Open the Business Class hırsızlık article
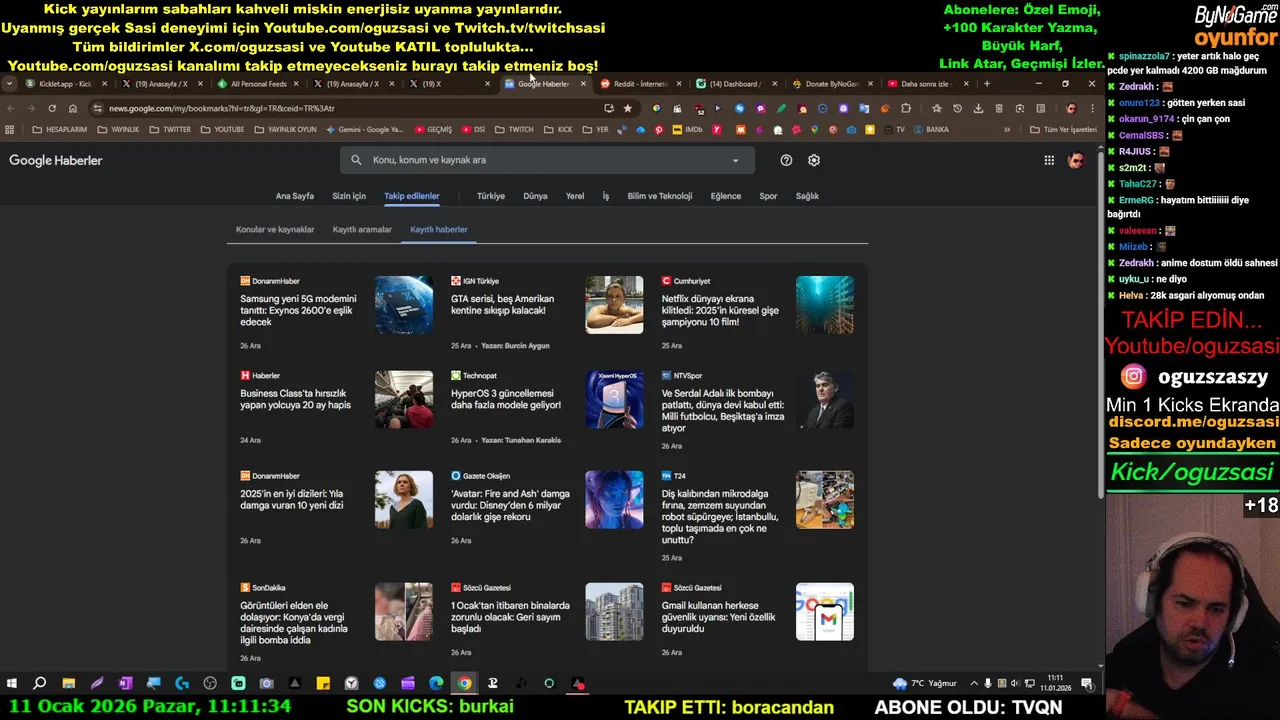 point(296,399)
